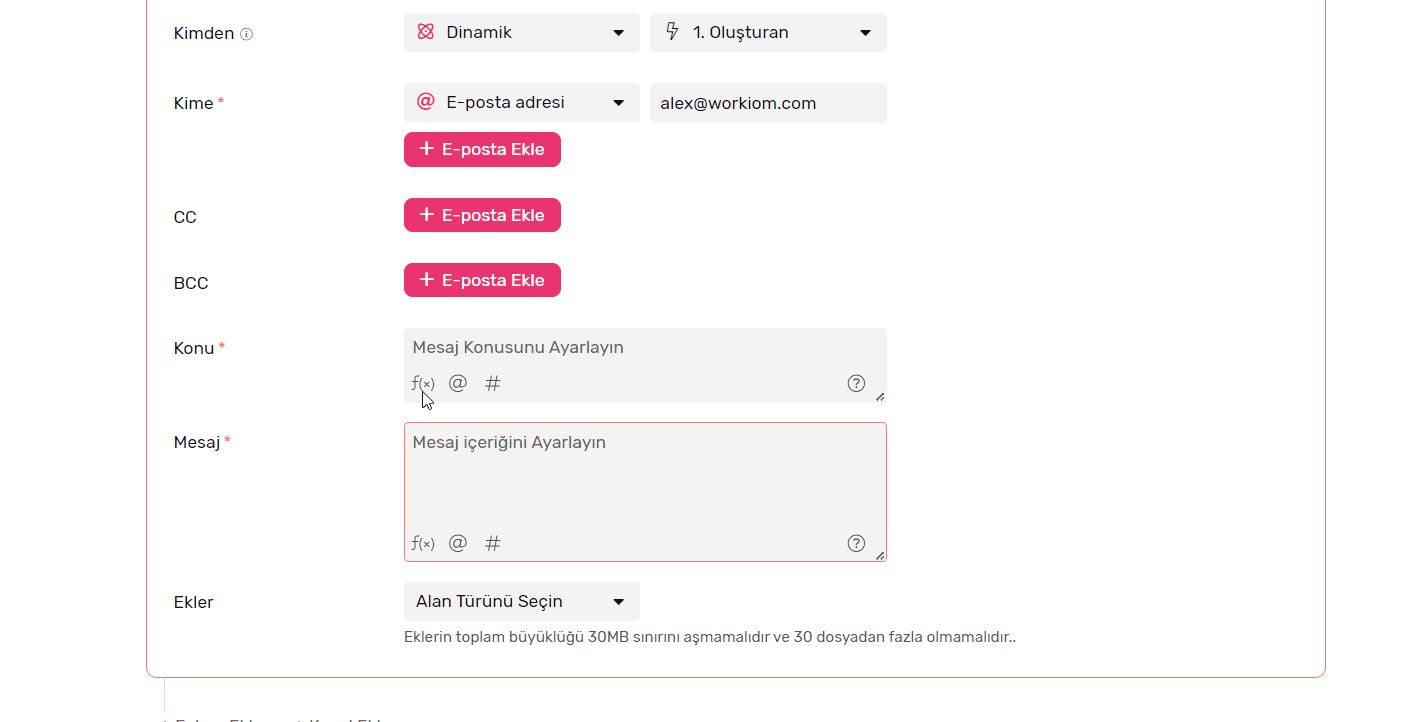Open the help question mark in Konu field
Viewport: 1425px width, 722px height.
coord(856,383)
